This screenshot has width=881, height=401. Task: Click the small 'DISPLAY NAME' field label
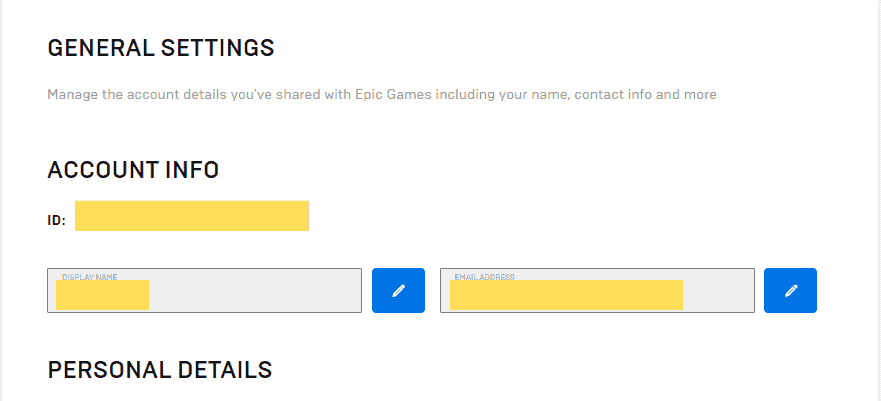coord(90,277)
